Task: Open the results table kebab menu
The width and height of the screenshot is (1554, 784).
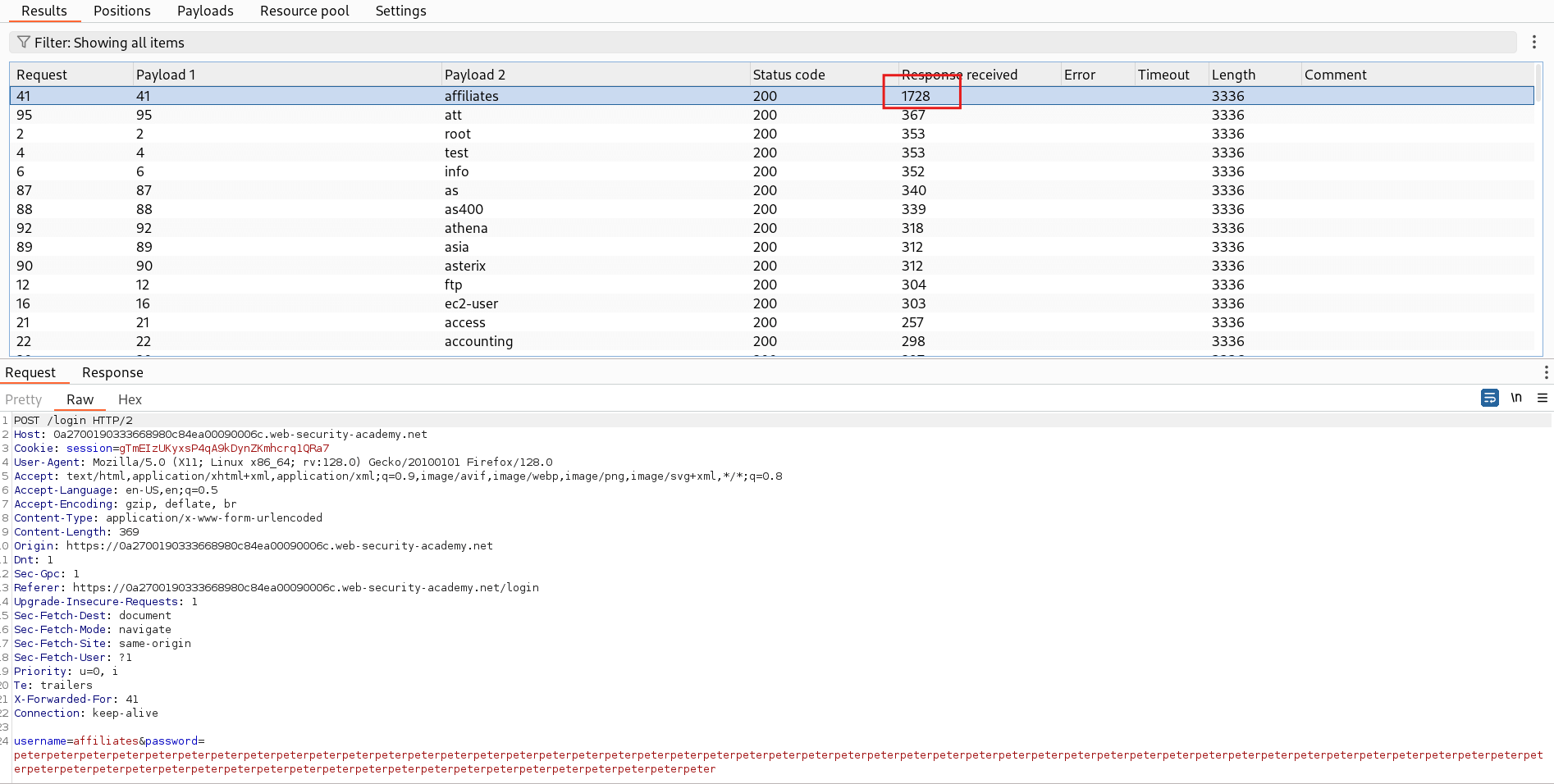Action: point(1533,42)
